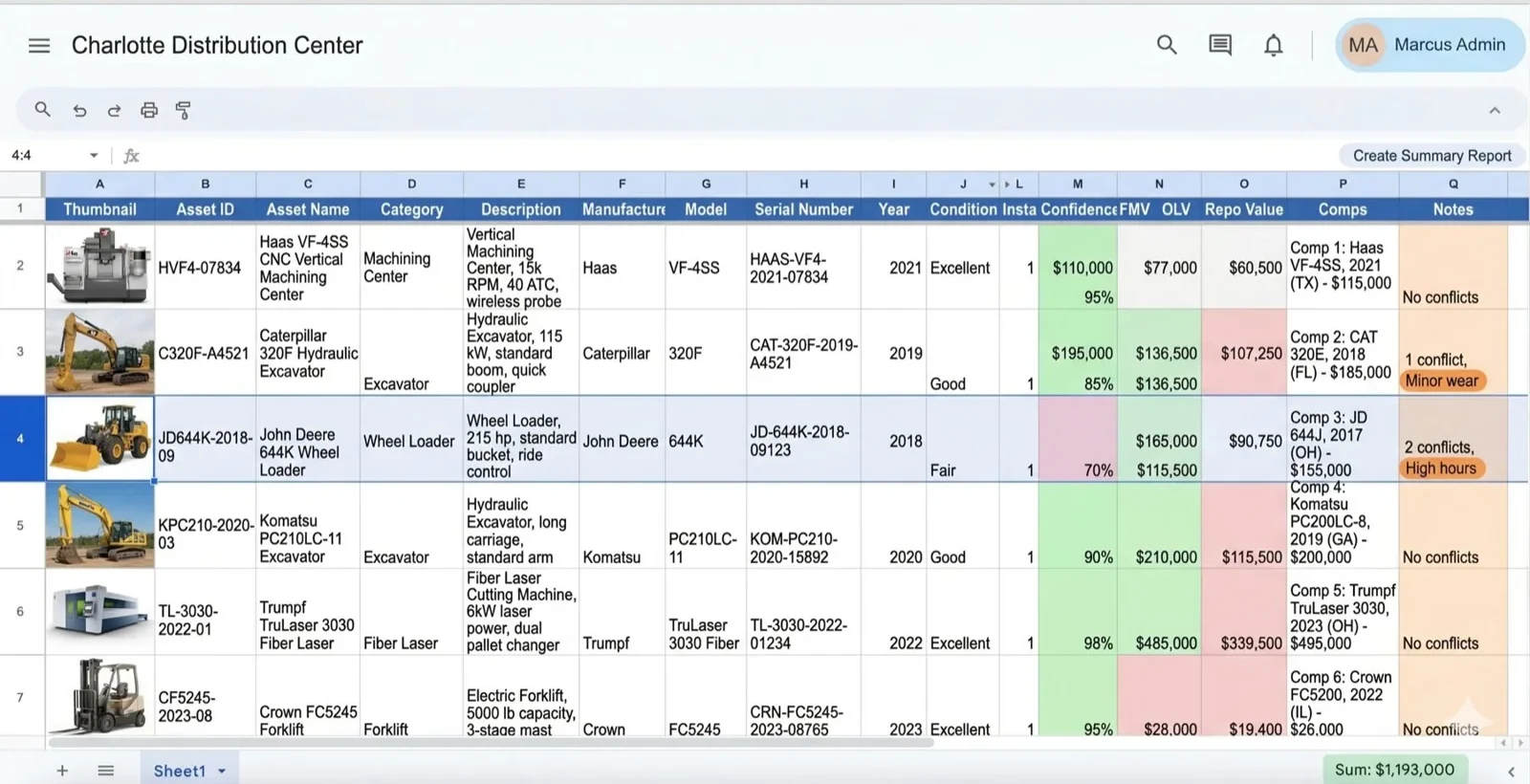The height and width of the screenshot is (784, 1530).
Task: Select the paint format icon
Action: (184, 111)
